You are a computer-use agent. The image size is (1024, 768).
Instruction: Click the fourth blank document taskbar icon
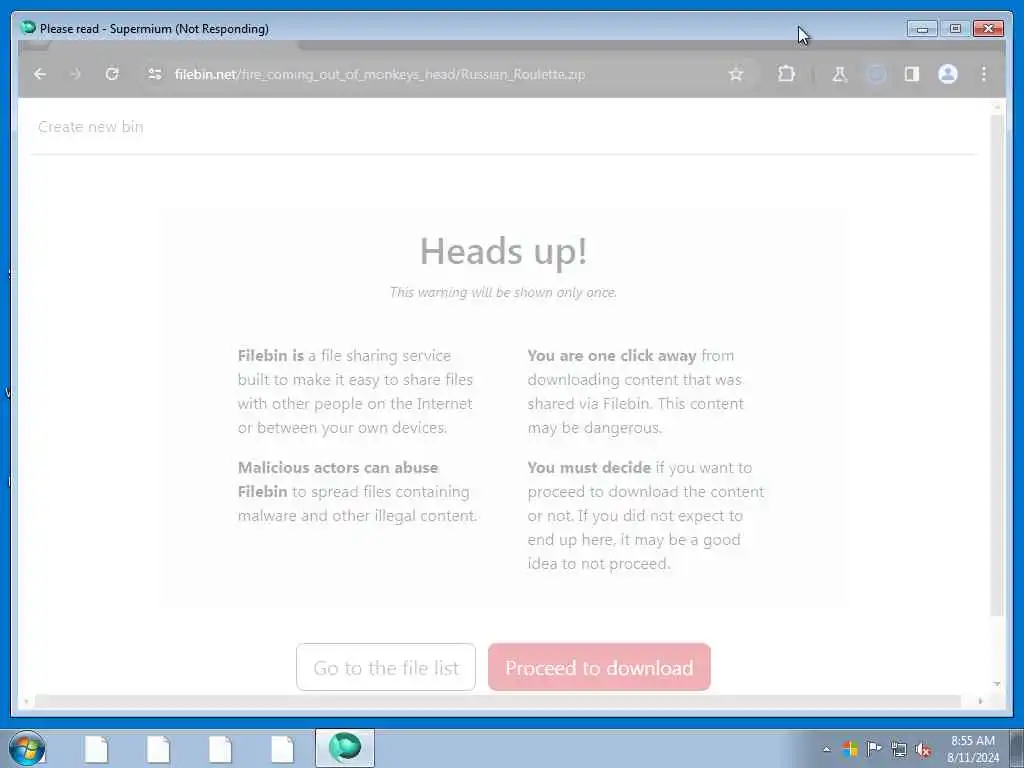282,748
